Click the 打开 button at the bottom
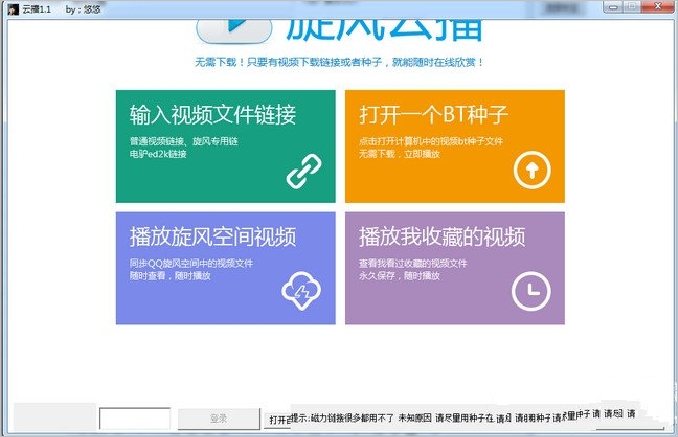The height and width of the screenshot is (437, 678). tap(278, 420)
